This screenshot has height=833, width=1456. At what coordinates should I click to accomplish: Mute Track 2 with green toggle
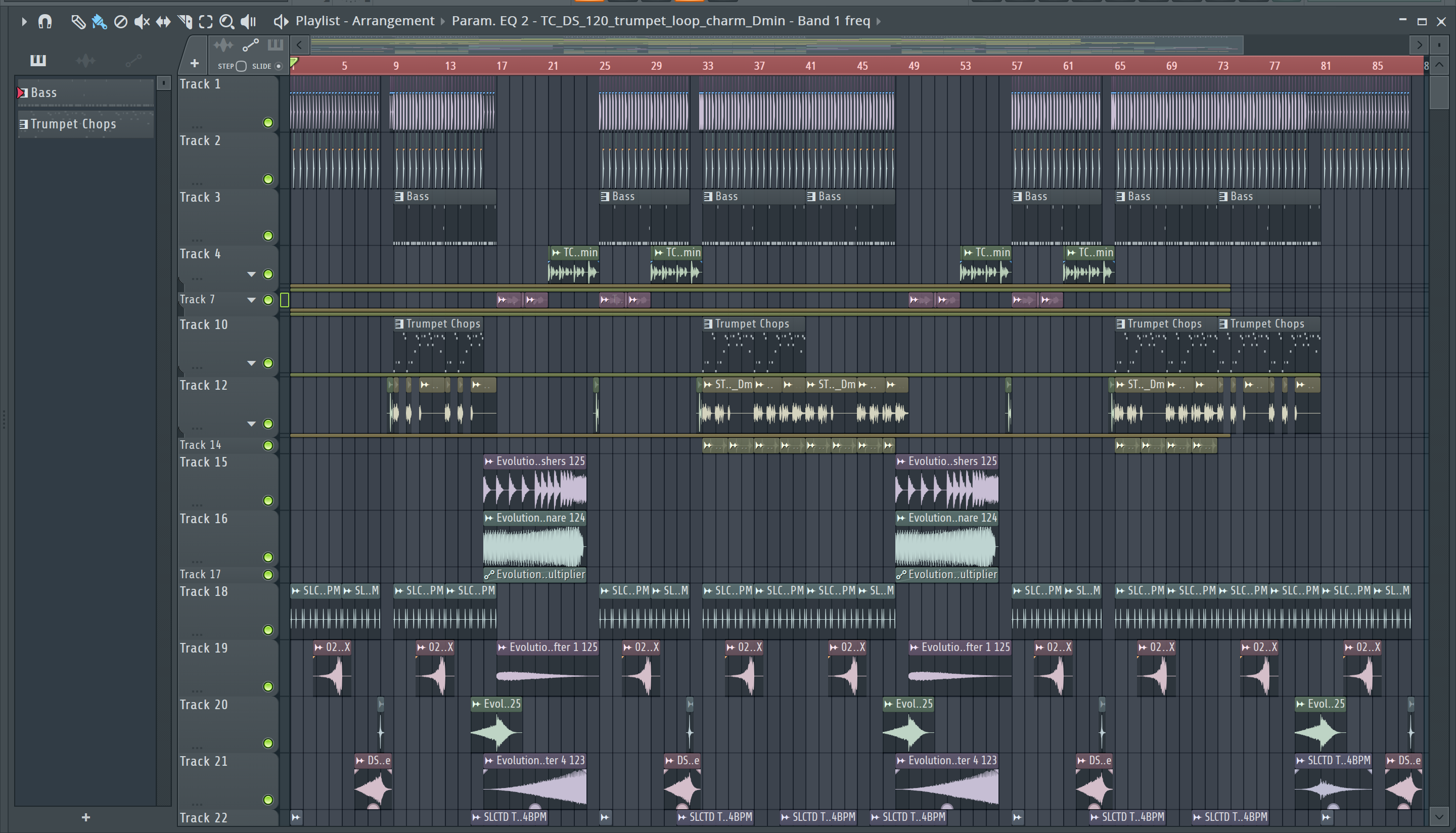268,179
